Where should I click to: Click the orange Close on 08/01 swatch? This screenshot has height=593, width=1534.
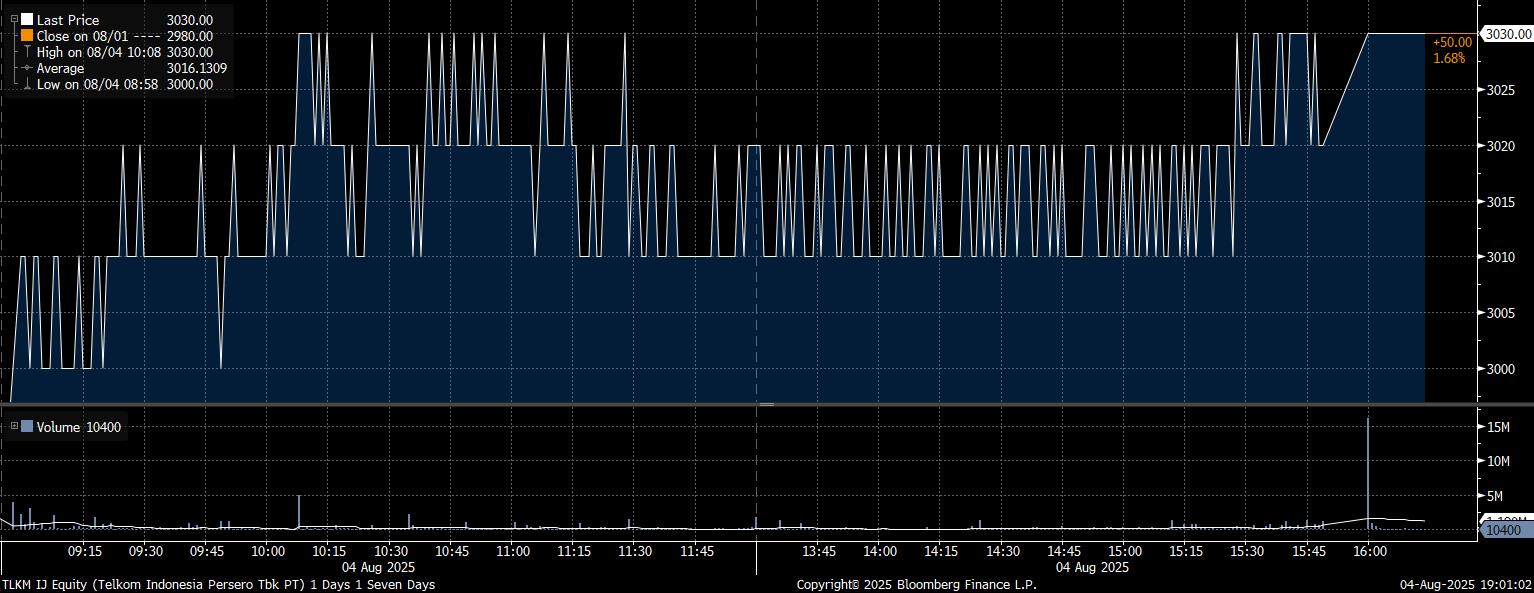click(27, 36)
